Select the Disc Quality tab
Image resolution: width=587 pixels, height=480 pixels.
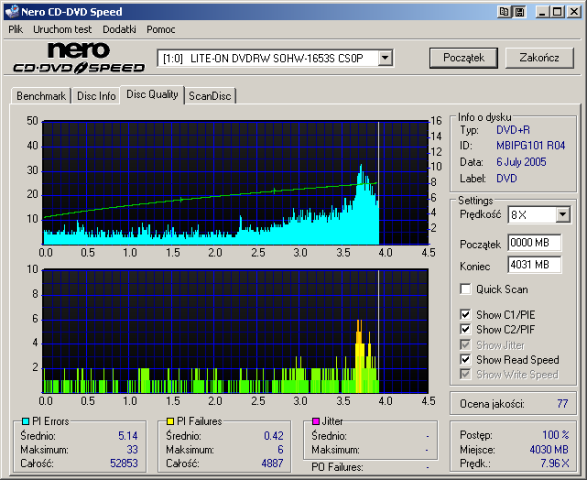click(x=152, y=94)
